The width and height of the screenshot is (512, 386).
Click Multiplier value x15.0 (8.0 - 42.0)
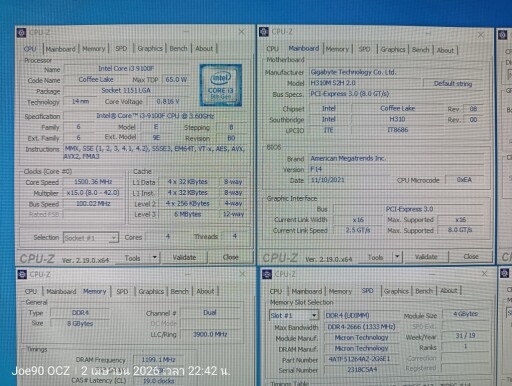coord(93,193)
